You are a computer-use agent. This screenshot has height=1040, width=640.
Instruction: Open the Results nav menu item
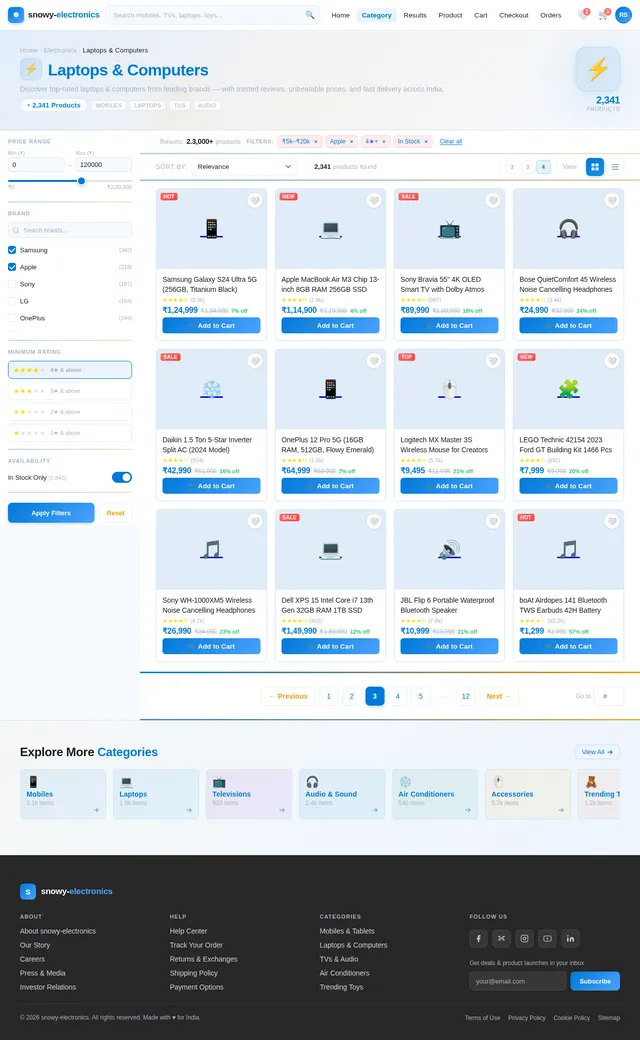pos(415,15)
